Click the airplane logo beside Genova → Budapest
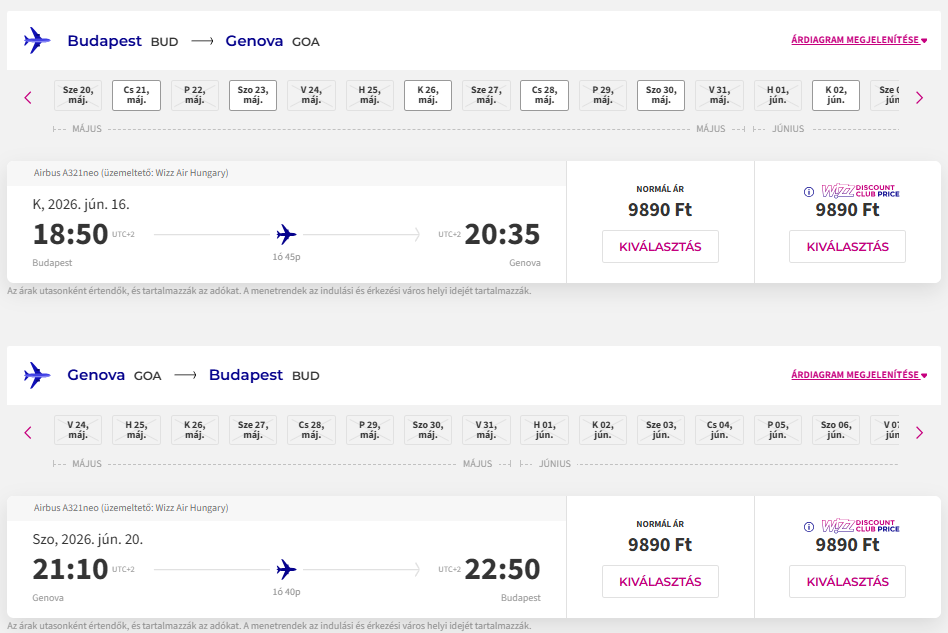This screenshot has width=948, height=633. click(37, 375)
